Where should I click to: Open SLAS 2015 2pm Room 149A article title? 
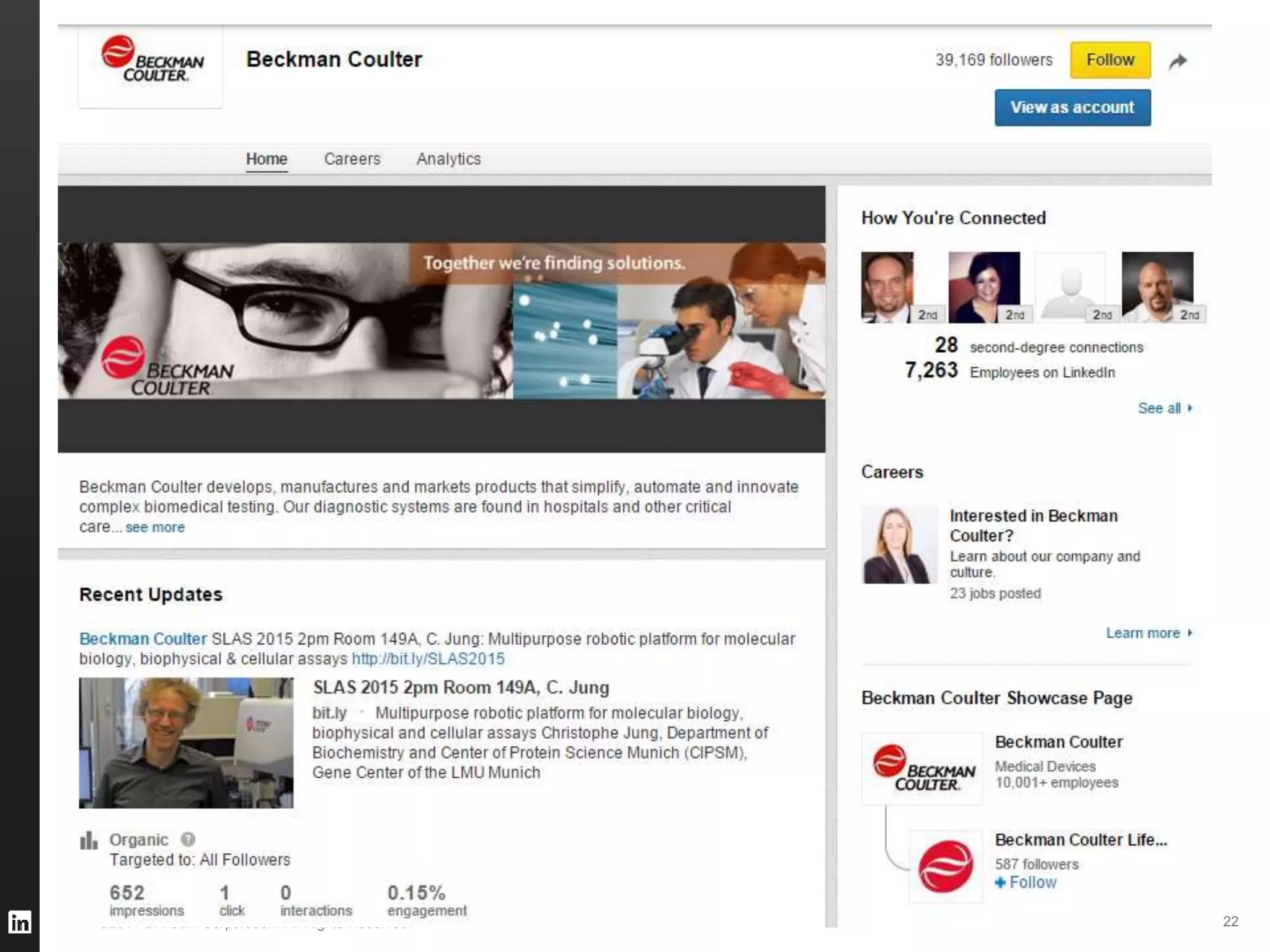461,687
